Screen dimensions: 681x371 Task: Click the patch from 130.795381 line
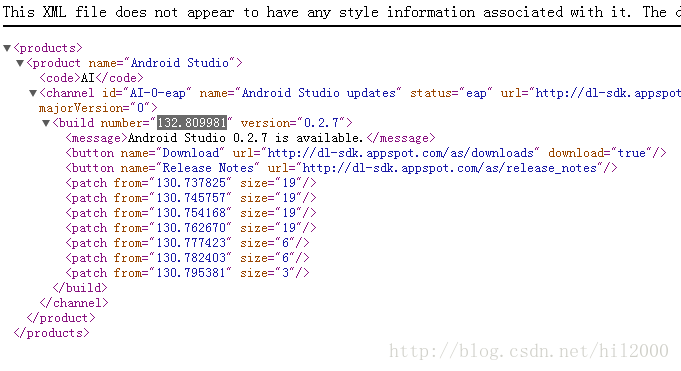(187, 273)
